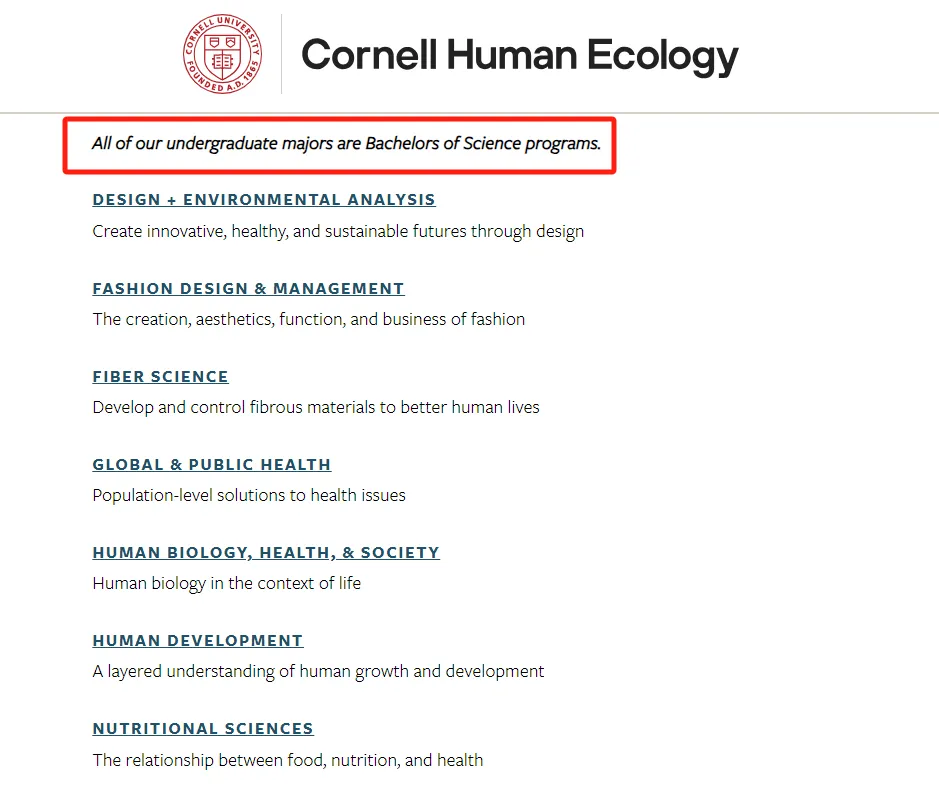Open the Fashion Design & Management link
This screenshot has height=787, width=939.
249,288
